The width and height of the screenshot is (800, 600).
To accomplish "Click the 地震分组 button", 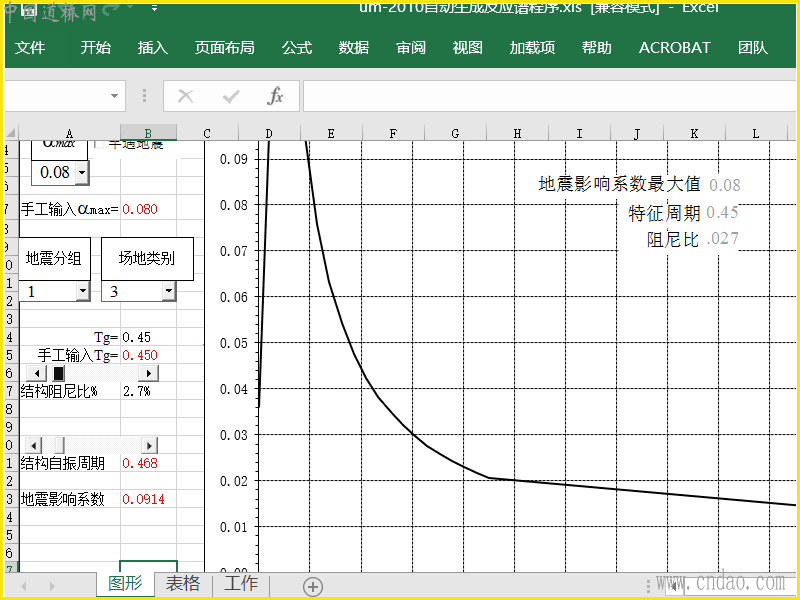I will pyautogui.click(x=54, y=259).
